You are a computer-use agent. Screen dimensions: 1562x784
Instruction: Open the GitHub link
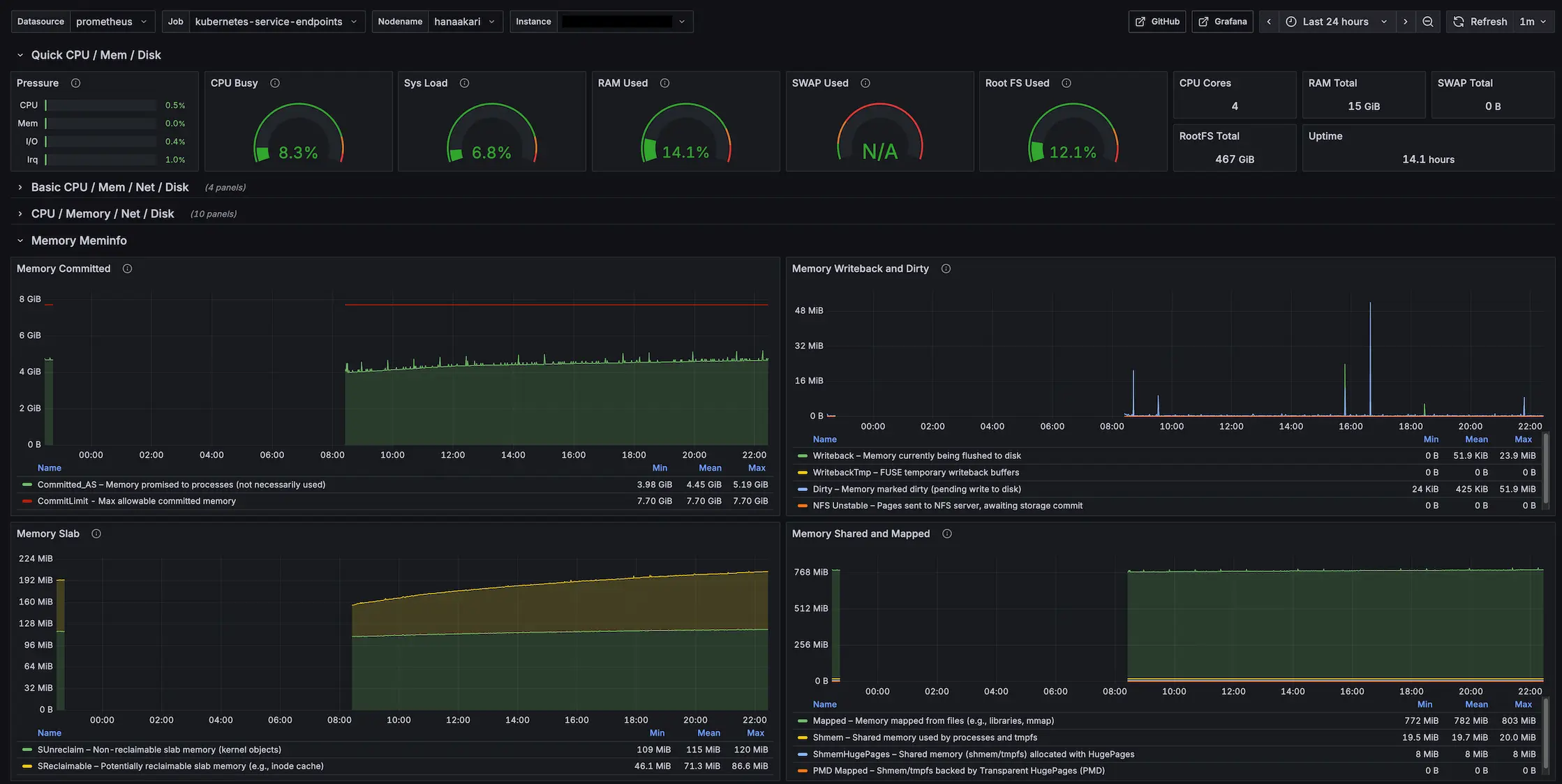pyautogui.click(x=1157, y=22)
